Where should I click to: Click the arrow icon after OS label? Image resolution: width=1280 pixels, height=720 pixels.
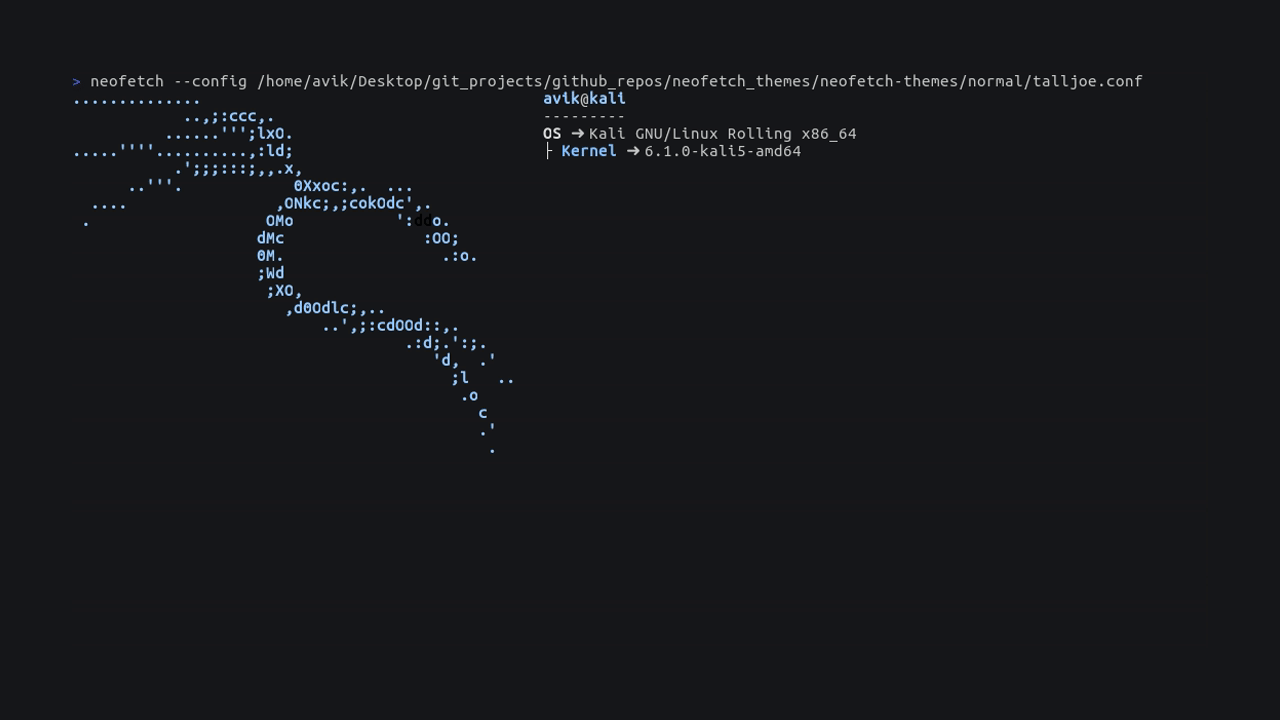[578, 134]
